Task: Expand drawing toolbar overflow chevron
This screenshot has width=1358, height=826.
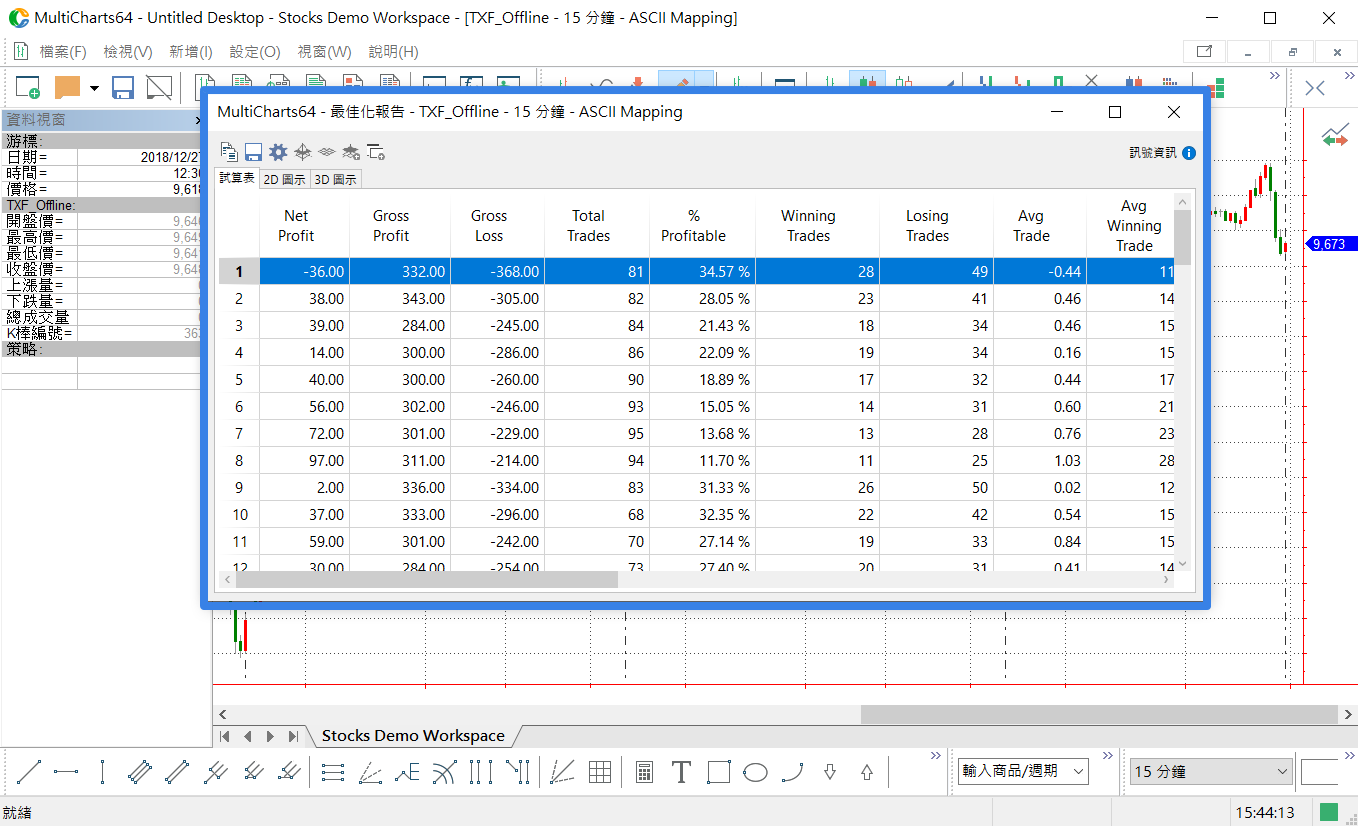Action: pos(935,756)
